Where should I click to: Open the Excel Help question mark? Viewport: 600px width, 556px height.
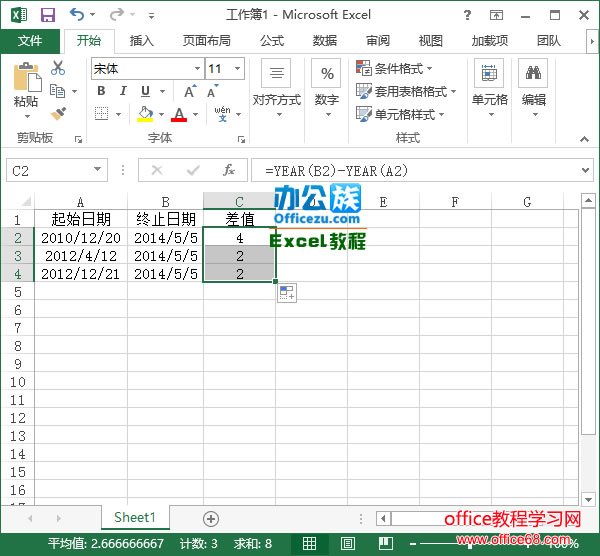click(x=467, y=15)
